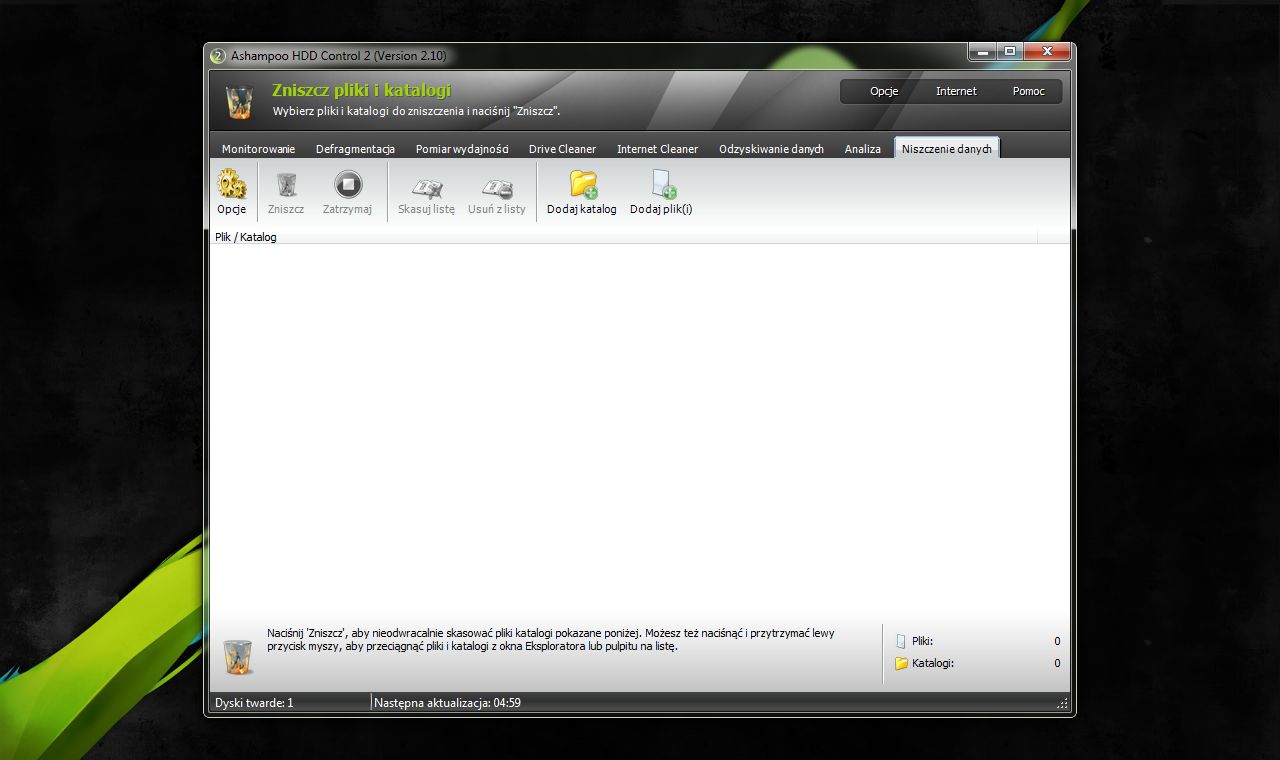Click the Plik / Katalog column header
Viewport: 1280px width, 760px height.
point(624,237)
